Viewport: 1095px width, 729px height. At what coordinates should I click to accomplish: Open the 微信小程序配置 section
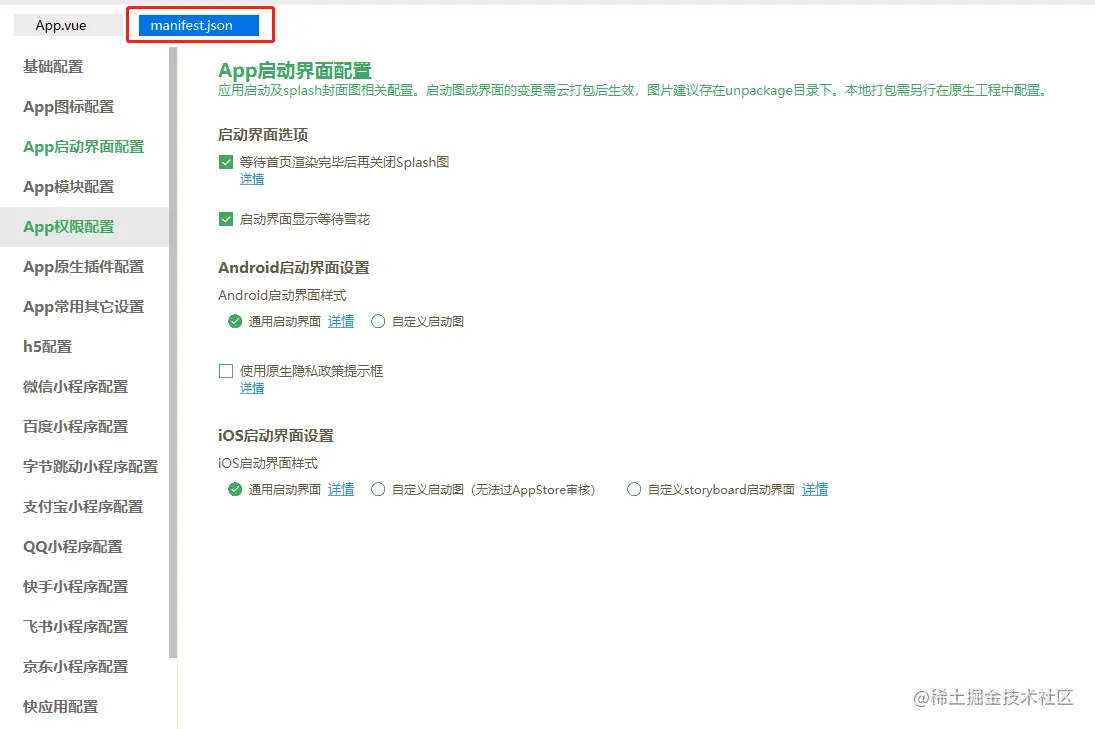point(72,386)
